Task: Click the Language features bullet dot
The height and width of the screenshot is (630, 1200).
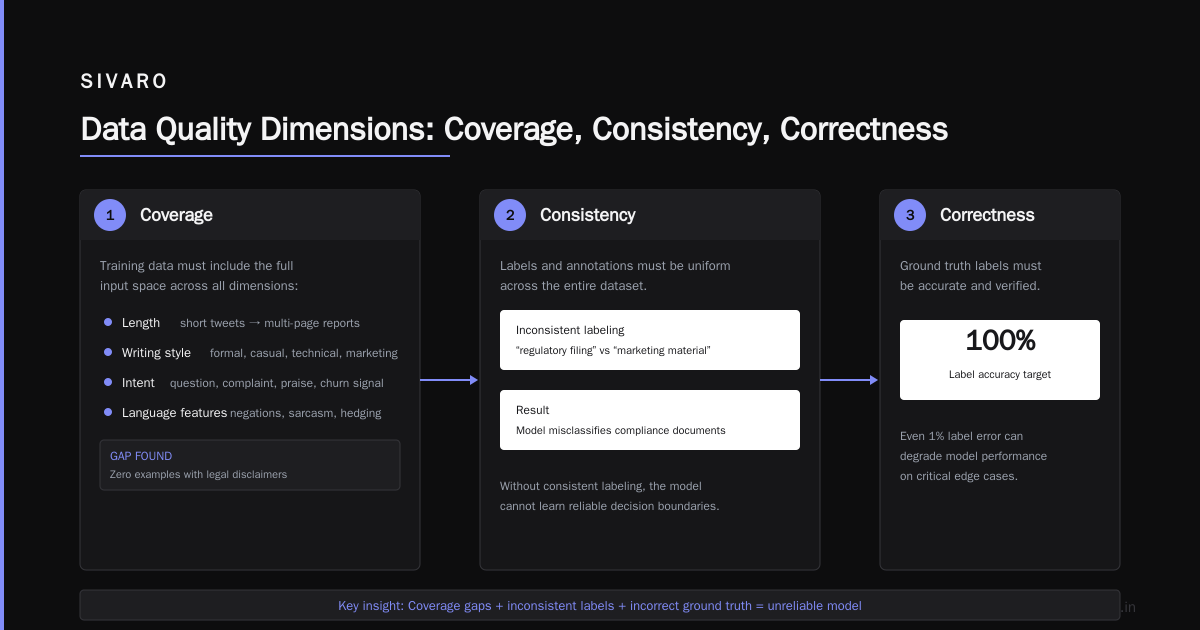Action: point(108,412)
